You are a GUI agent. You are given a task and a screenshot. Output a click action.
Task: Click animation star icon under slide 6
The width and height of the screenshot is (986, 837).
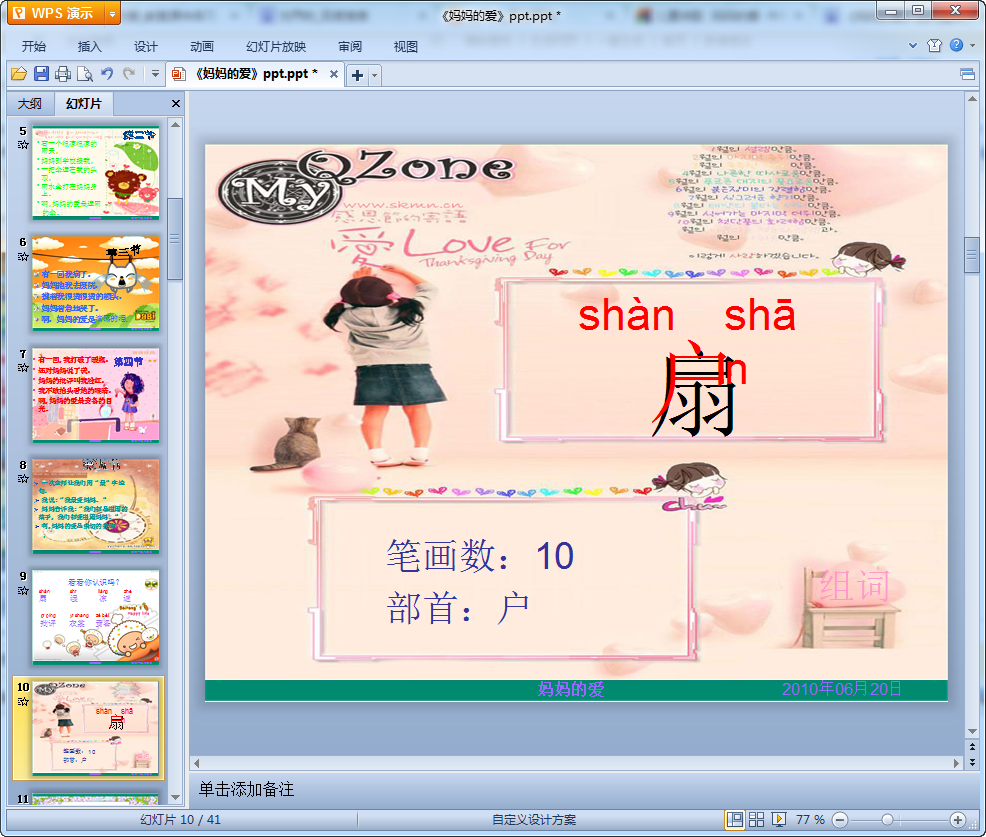[x=23, y=256]
